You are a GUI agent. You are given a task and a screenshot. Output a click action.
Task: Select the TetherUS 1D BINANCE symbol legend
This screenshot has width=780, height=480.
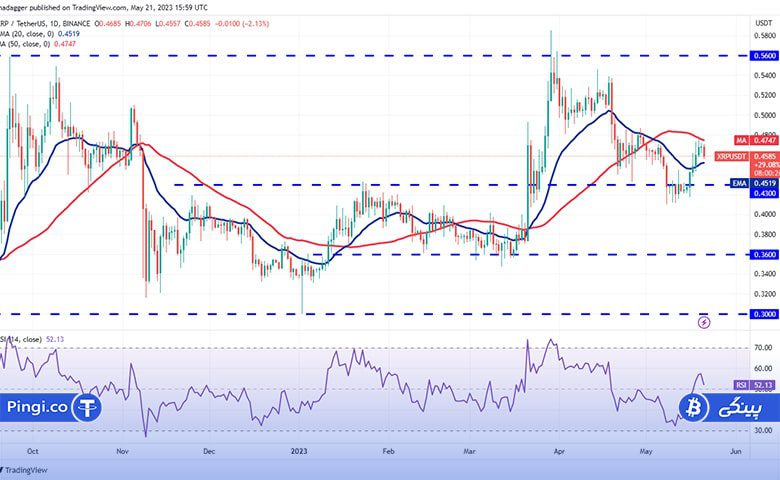(46, 23)
